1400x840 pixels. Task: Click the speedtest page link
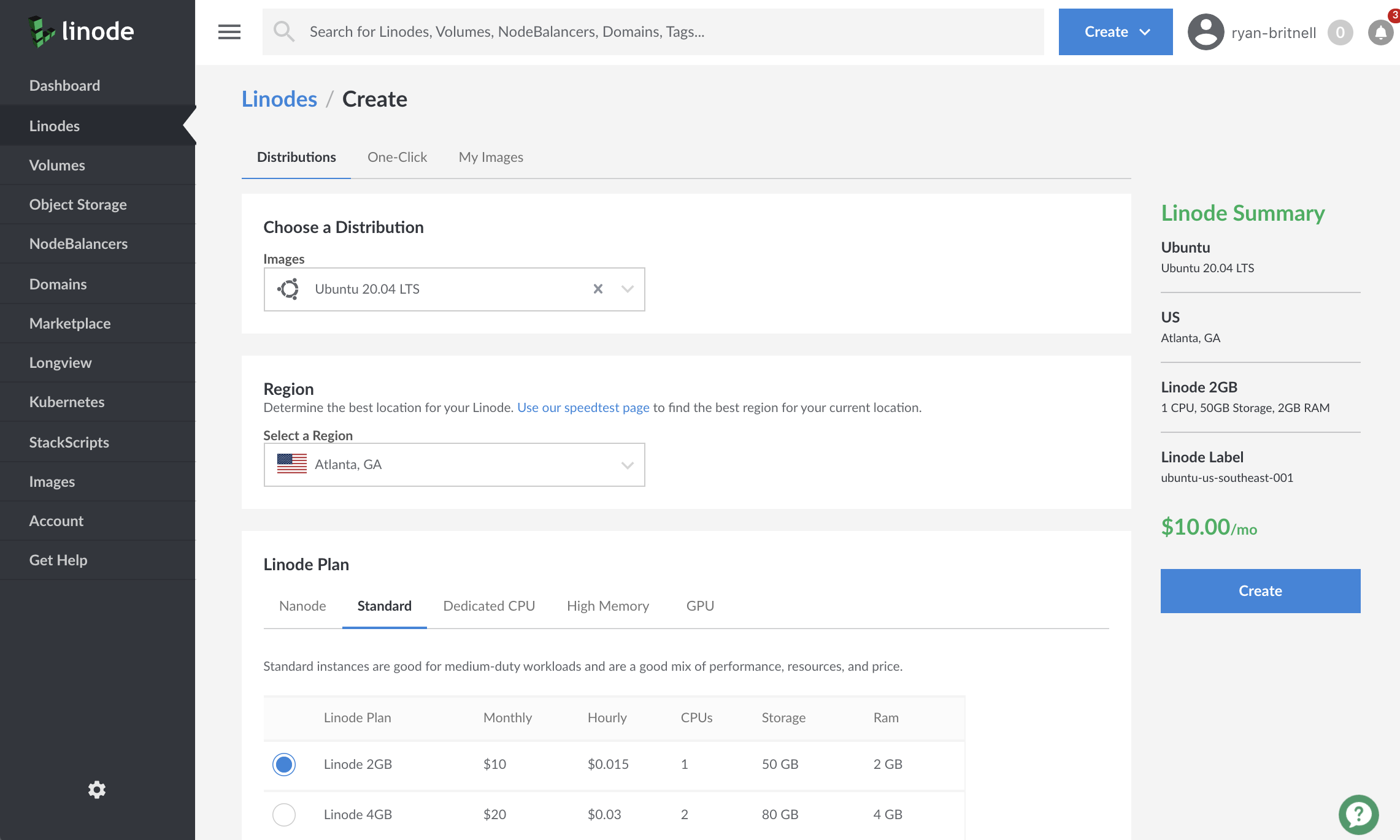[x=583, y=407]
